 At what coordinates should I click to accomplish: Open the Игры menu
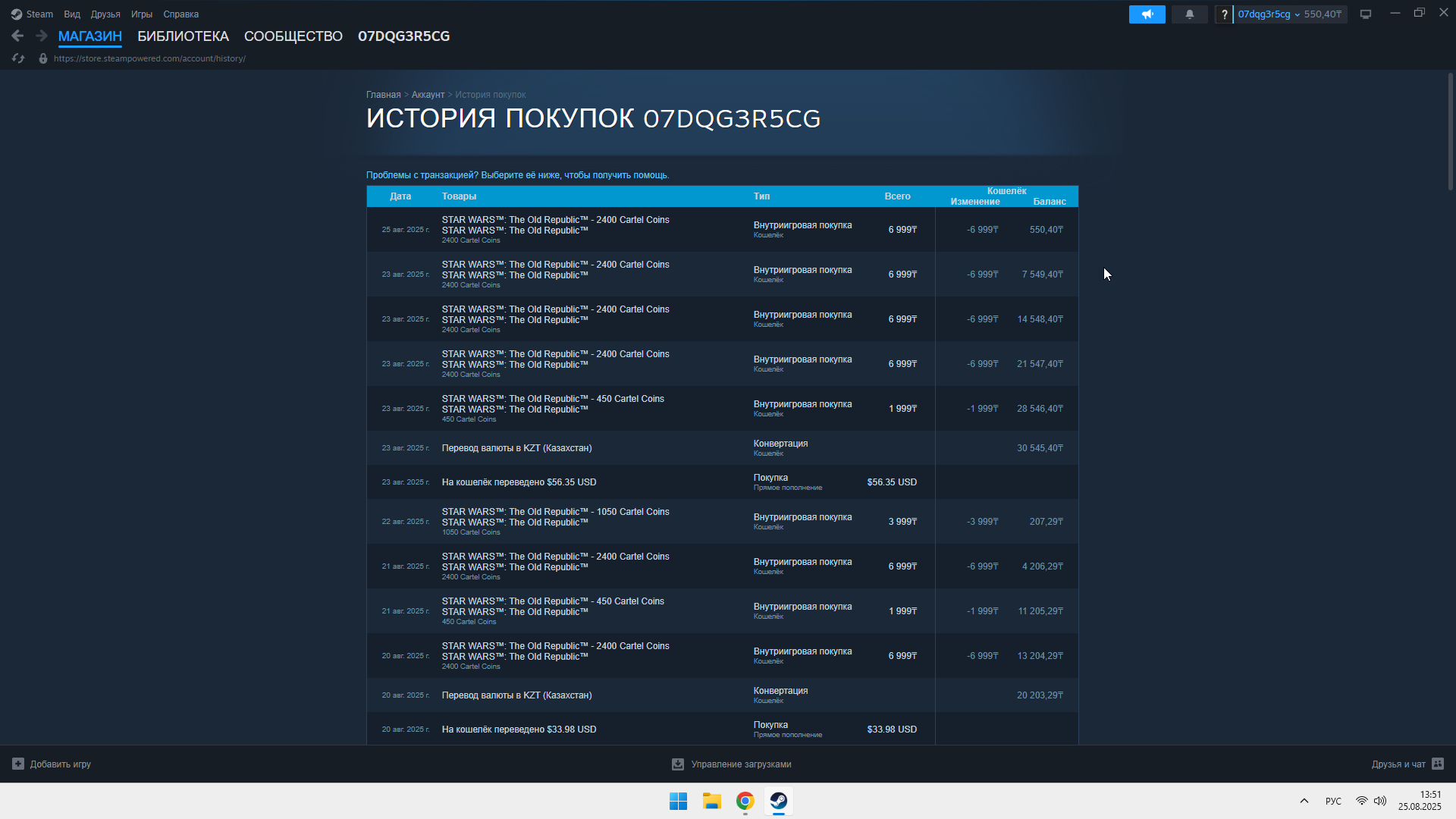click(x=142, y=14)
